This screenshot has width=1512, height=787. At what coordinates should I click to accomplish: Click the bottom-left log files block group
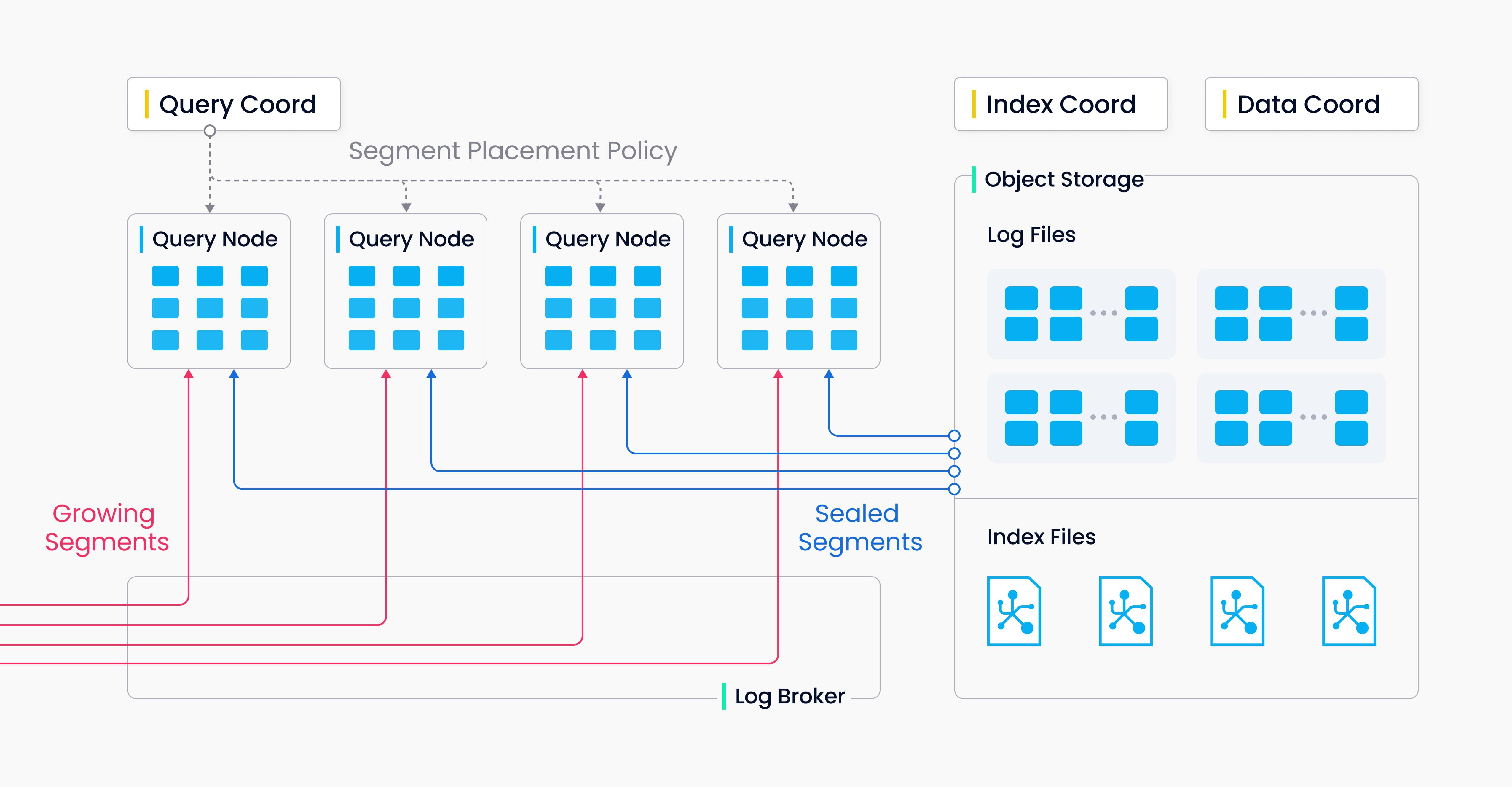(x=1081, y=418)
